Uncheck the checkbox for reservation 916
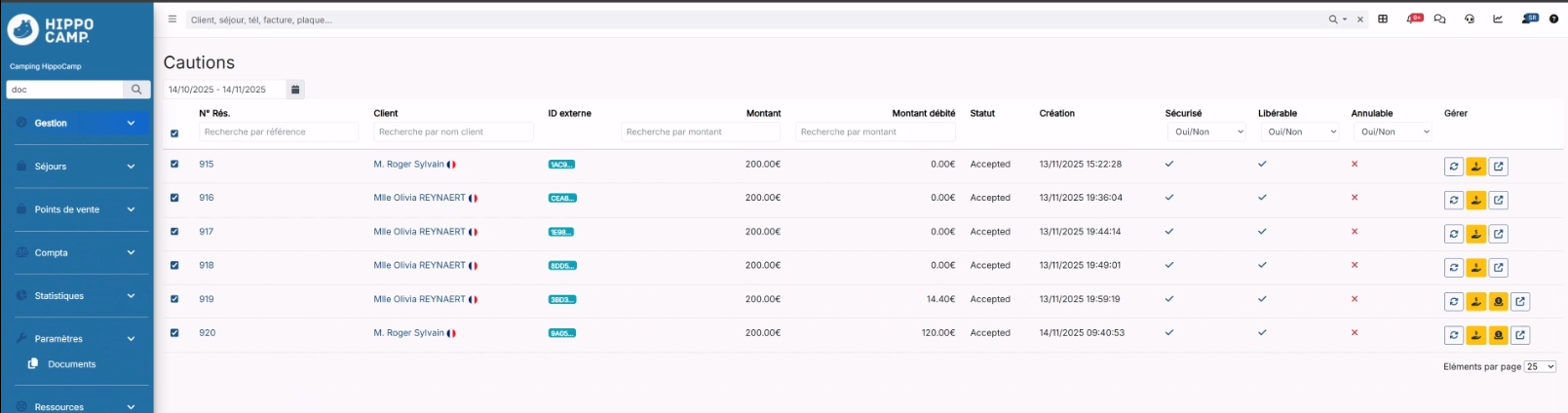 pyautogui.click(x=174, y=198)
